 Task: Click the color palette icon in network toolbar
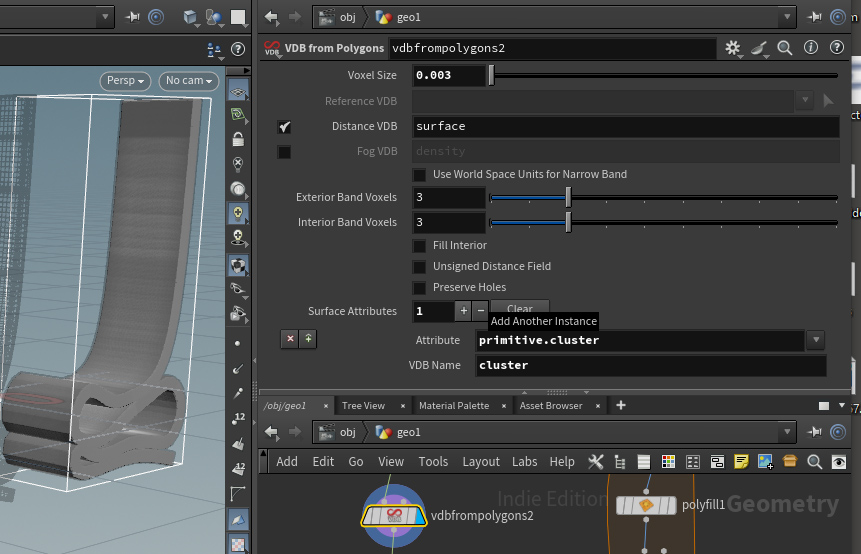[x=668, y=461]
